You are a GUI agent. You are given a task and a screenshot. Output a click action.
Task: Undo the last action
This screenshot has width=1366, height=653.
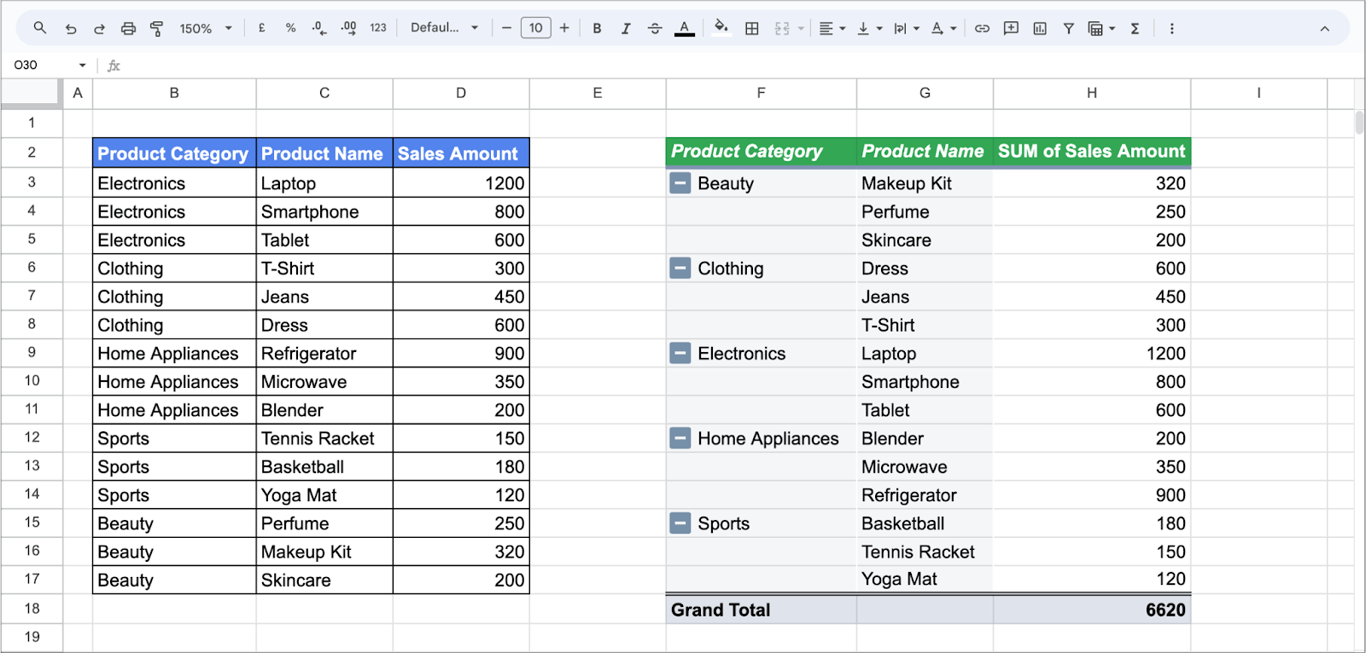(x=70, y=28)
